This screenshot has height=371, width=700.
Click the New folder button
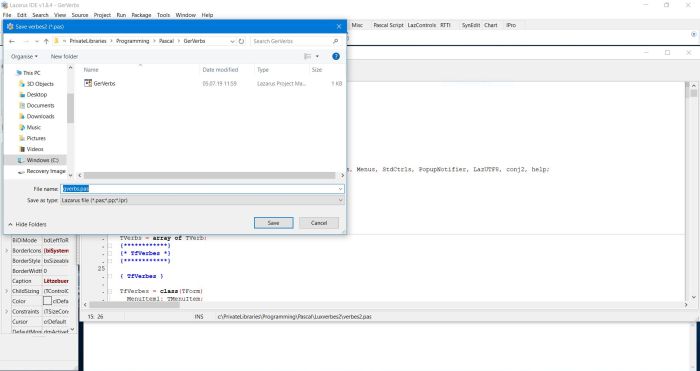(x=64, y=56)
